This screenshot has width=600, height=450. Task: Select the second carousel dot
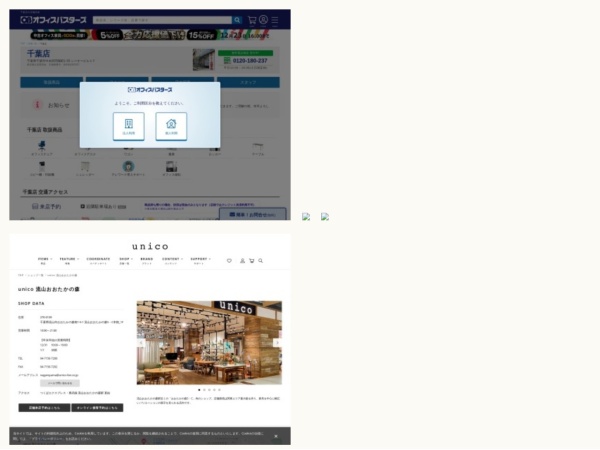(x=204, y=390)
